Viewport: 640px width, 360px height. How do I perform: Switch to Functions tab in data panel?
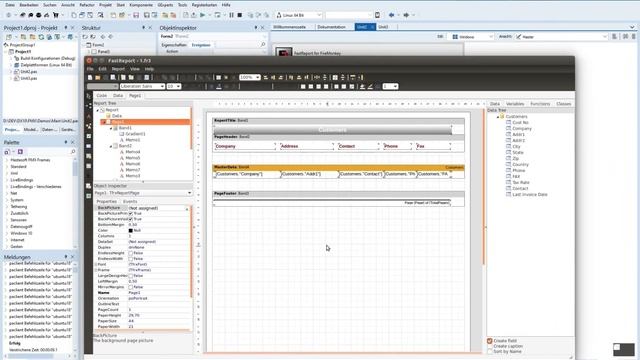point(540,104)
